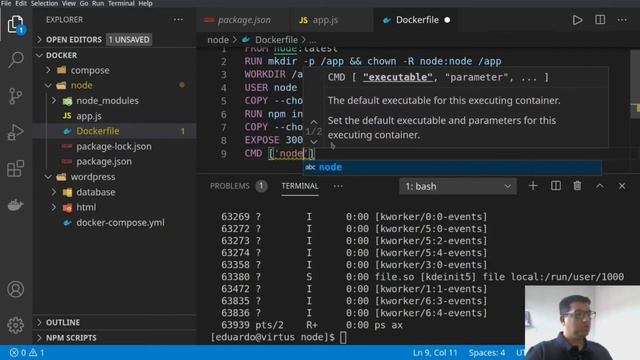Viewport: 640px width, 360px height.
Task: Kill the terminal with trash icon
Action: (577, 186)
